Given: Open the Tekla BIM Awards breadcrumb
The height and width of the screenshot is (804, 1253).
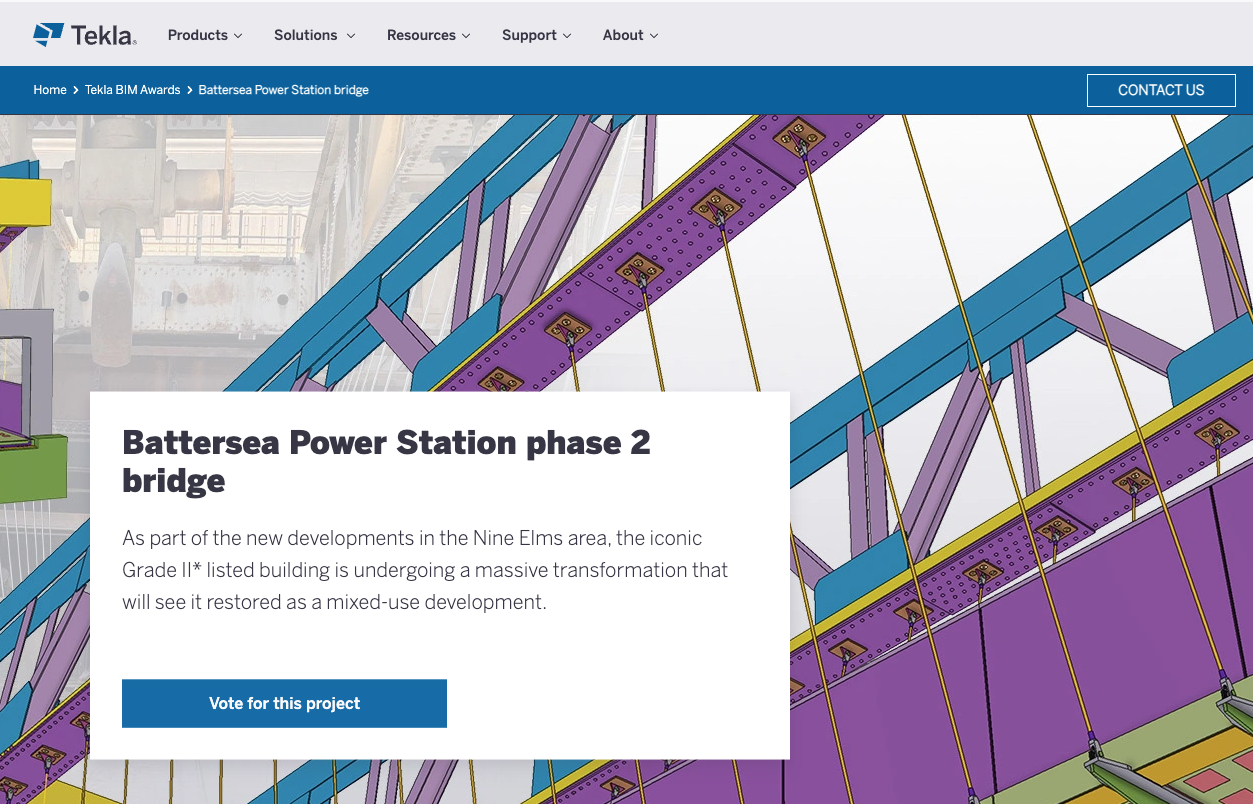Looking at the screenshot, I should 133,90.
